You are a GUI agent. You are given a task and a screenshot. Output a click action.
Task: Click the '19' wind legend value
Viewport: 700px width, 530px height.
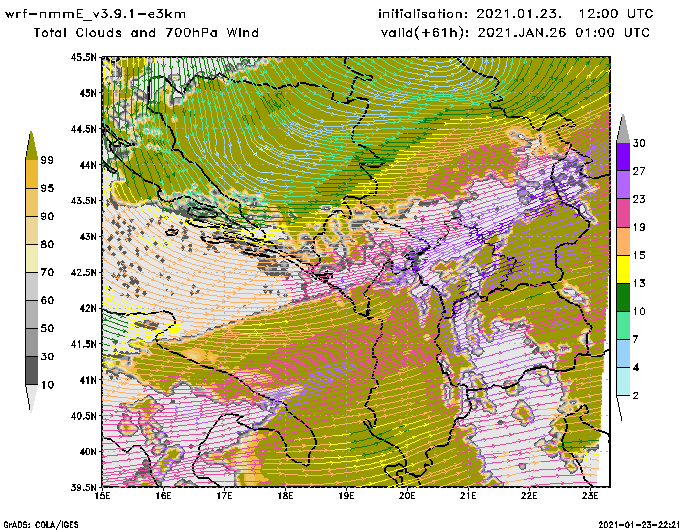tap(639, 227)
